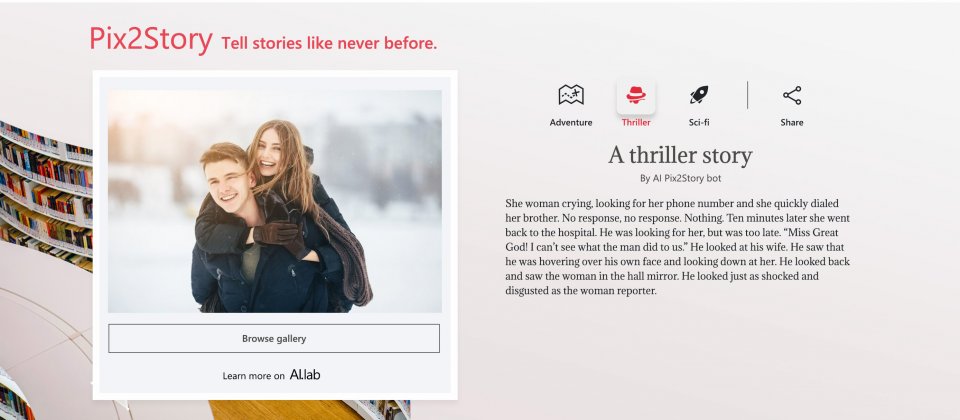Click the AI.lab logo

click(x=305, y=375)
